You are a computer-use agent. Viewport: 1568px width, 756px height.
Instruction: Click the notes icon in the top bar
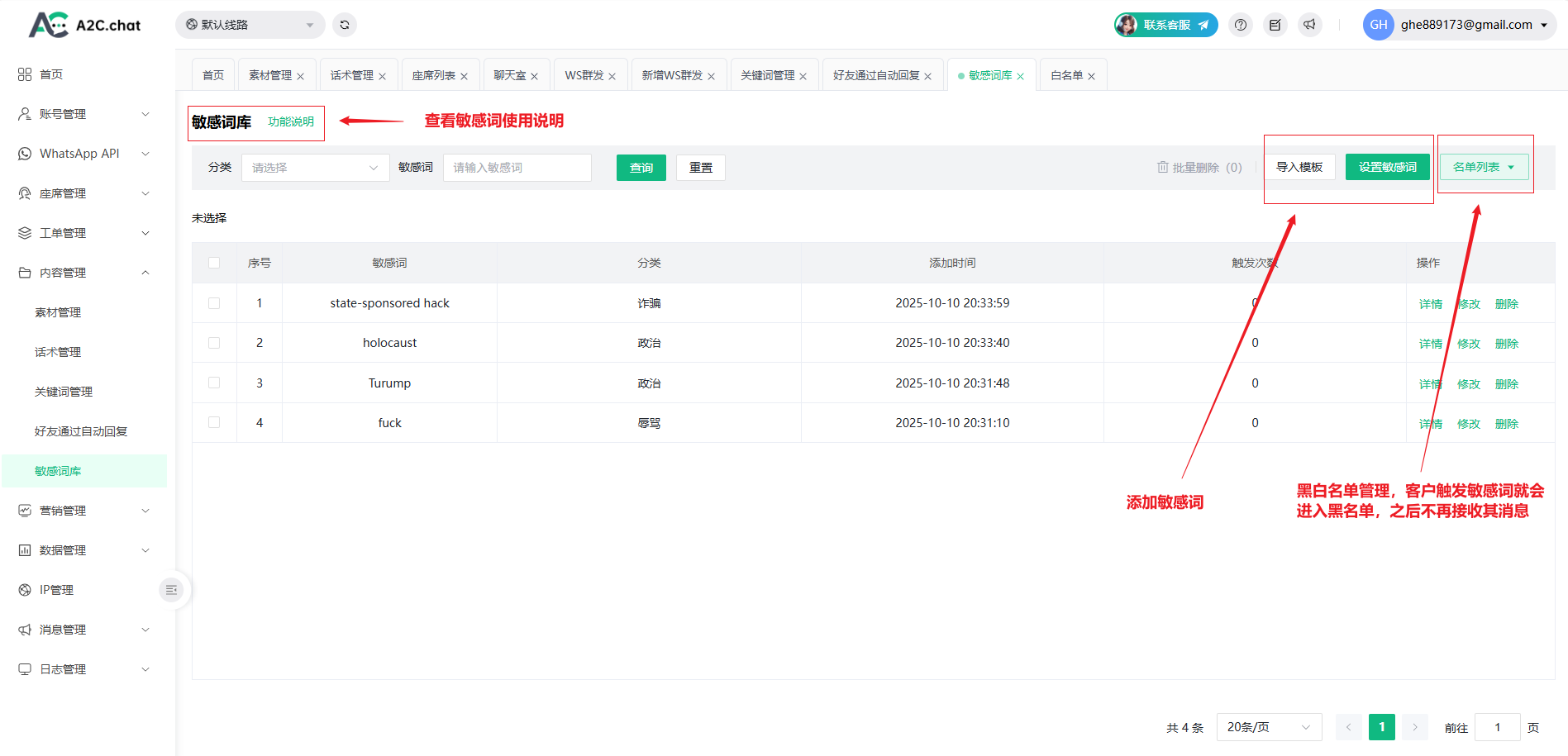pyautogui.click(x=1275, y=25)
